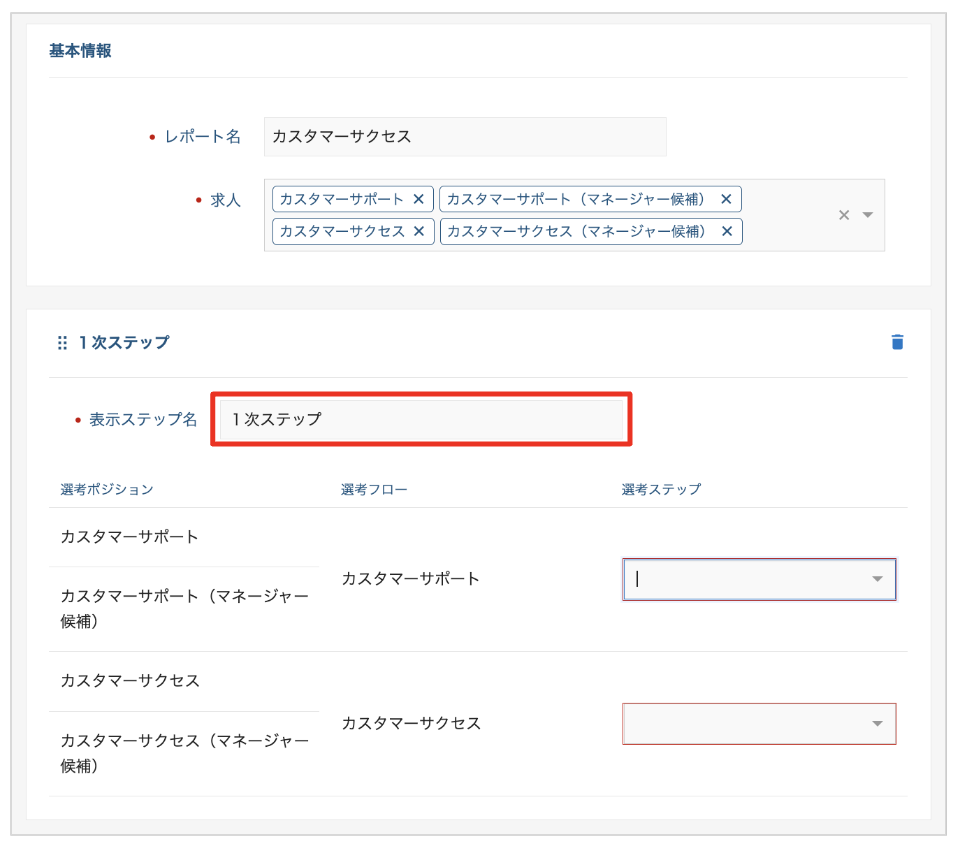
Task: Delete 1次ステップ with the trash icon
Action: click(897, 342)
